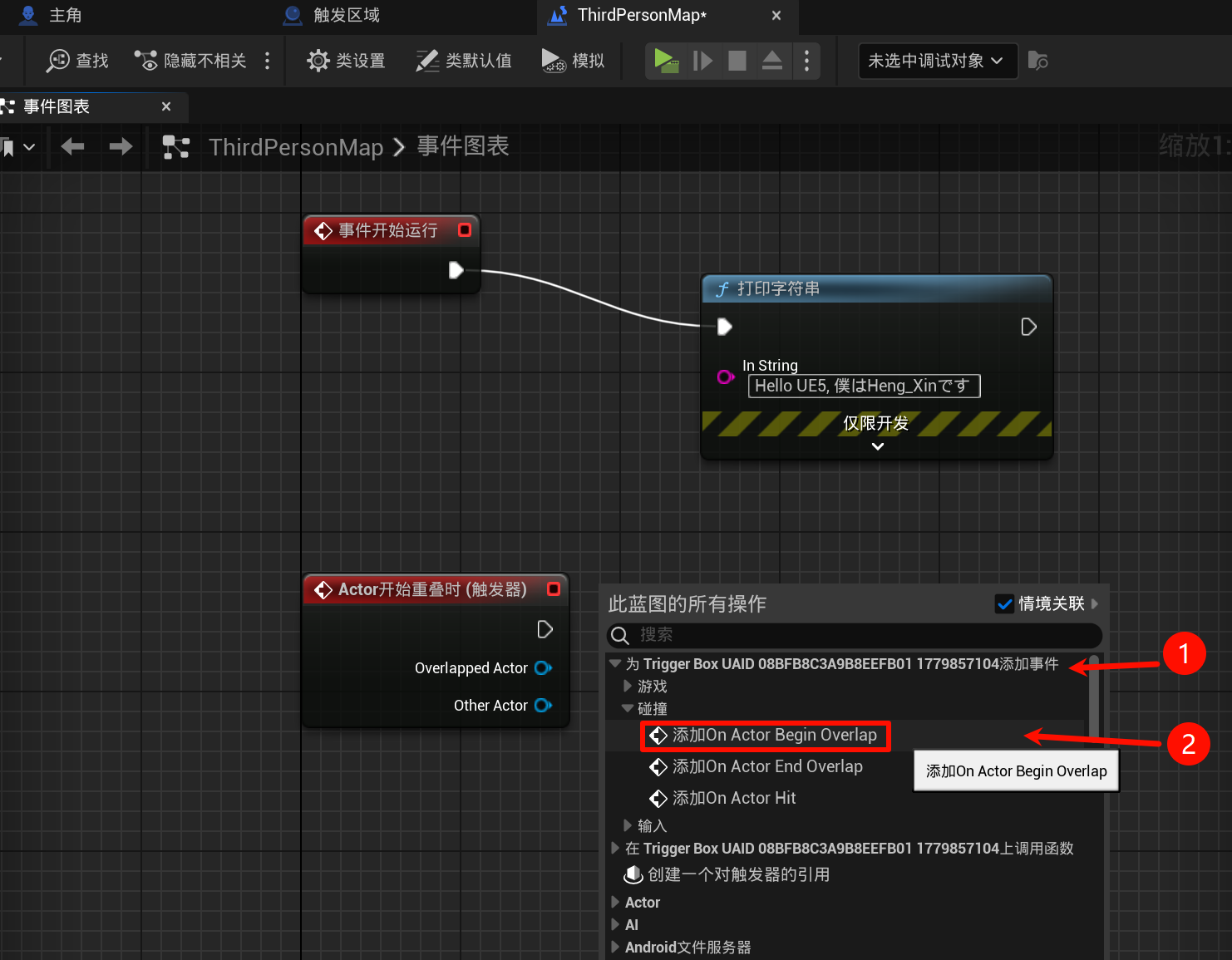Click the navigate back arrow icon
1232x960 pixels.
tap(72, 147)
